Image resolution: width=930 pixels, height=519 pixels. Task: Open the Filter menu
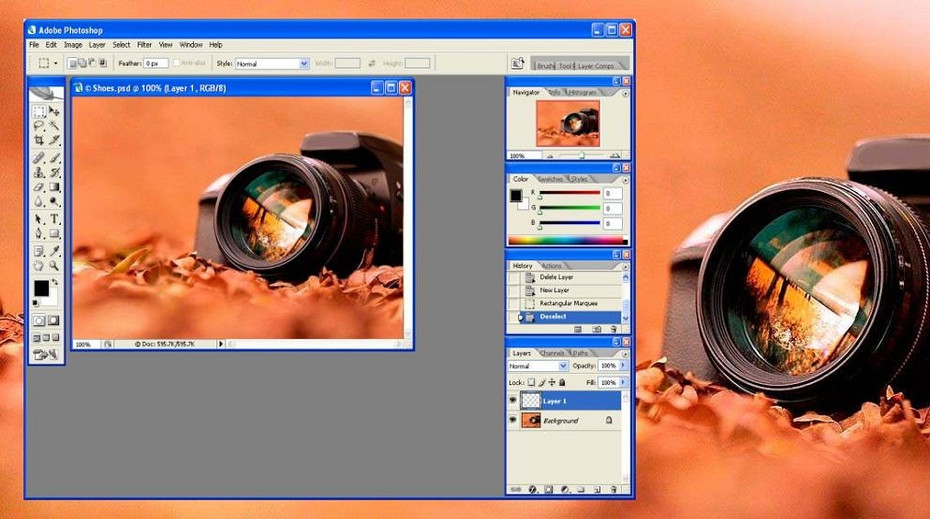(x=145, y=45)
